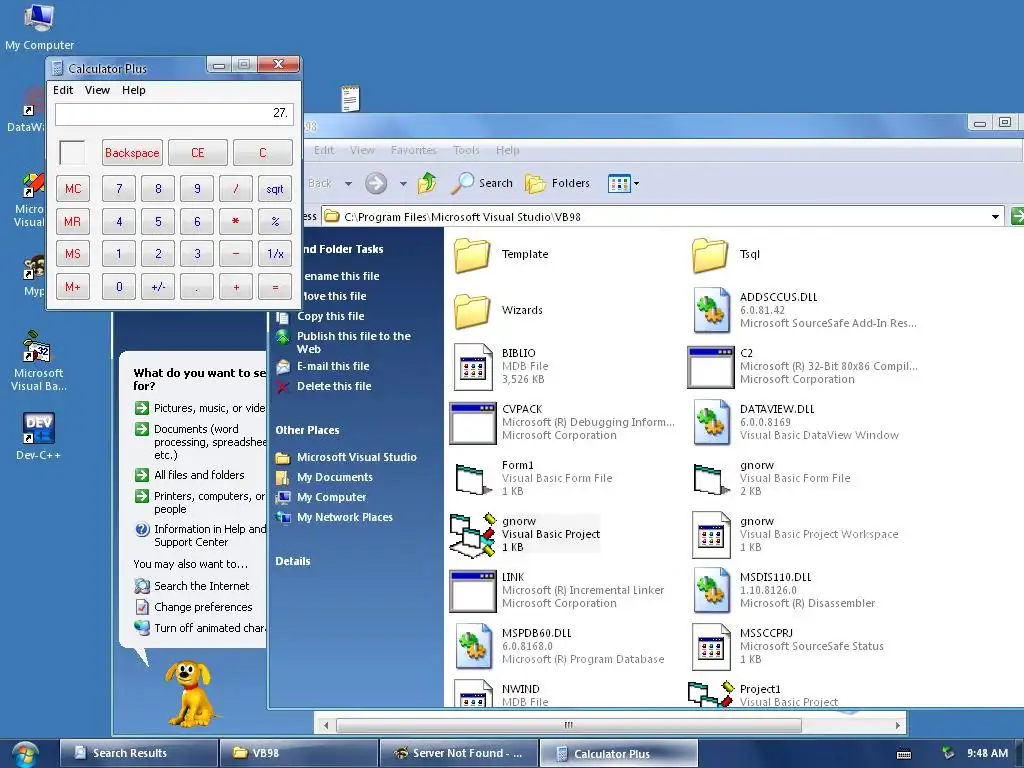Screen dimensions: 1024x768
Task: Select the Form1 Visual Basic Form icon
Action: click(x=473, y=479)
